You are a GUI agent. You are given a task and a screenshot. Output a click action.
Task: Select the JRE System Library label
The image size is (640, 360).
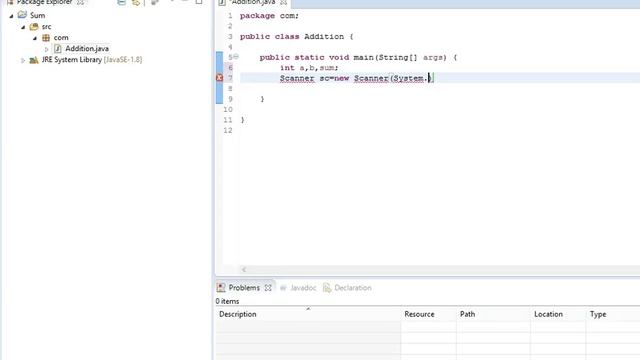(71, 60)
